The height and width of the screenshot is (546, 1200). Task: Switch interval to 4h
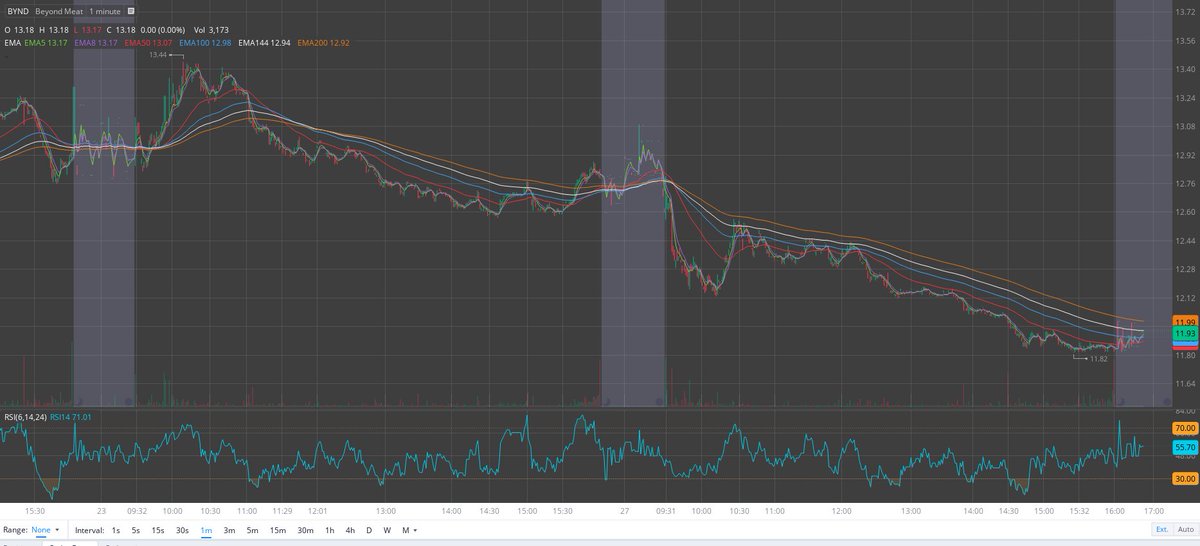[x=350, y=529]
